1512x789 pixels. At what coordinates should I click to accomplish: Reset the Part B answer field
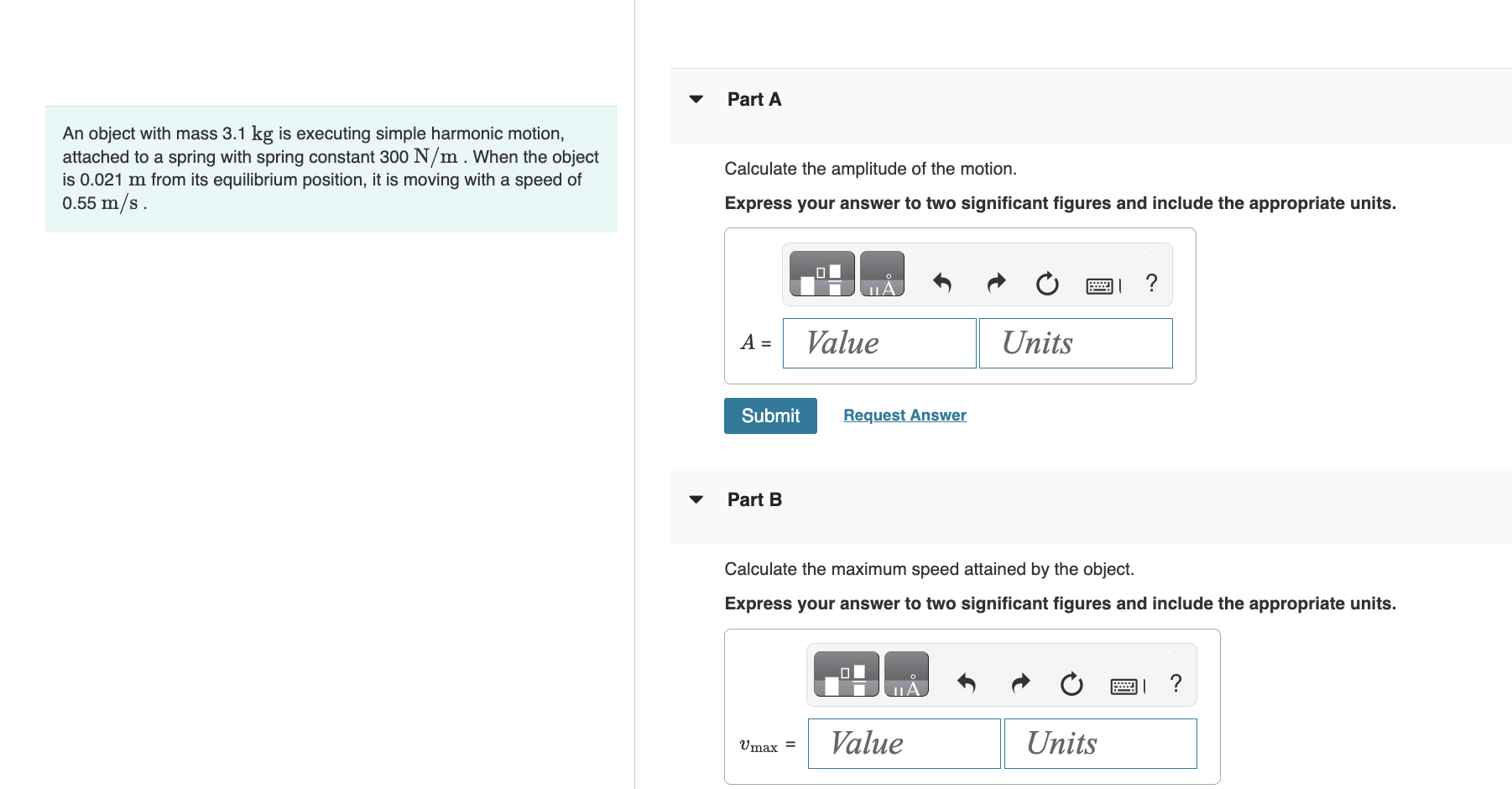click(1071, 684)
